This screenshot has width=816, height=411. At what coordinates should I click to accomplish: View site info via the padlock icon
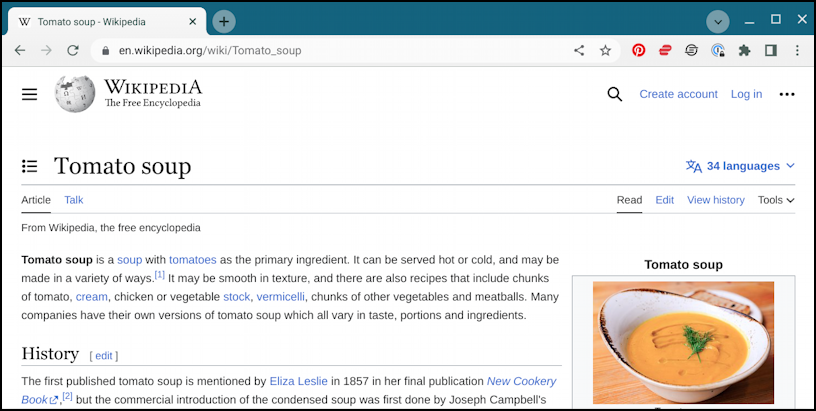click(x=106, y=50)
